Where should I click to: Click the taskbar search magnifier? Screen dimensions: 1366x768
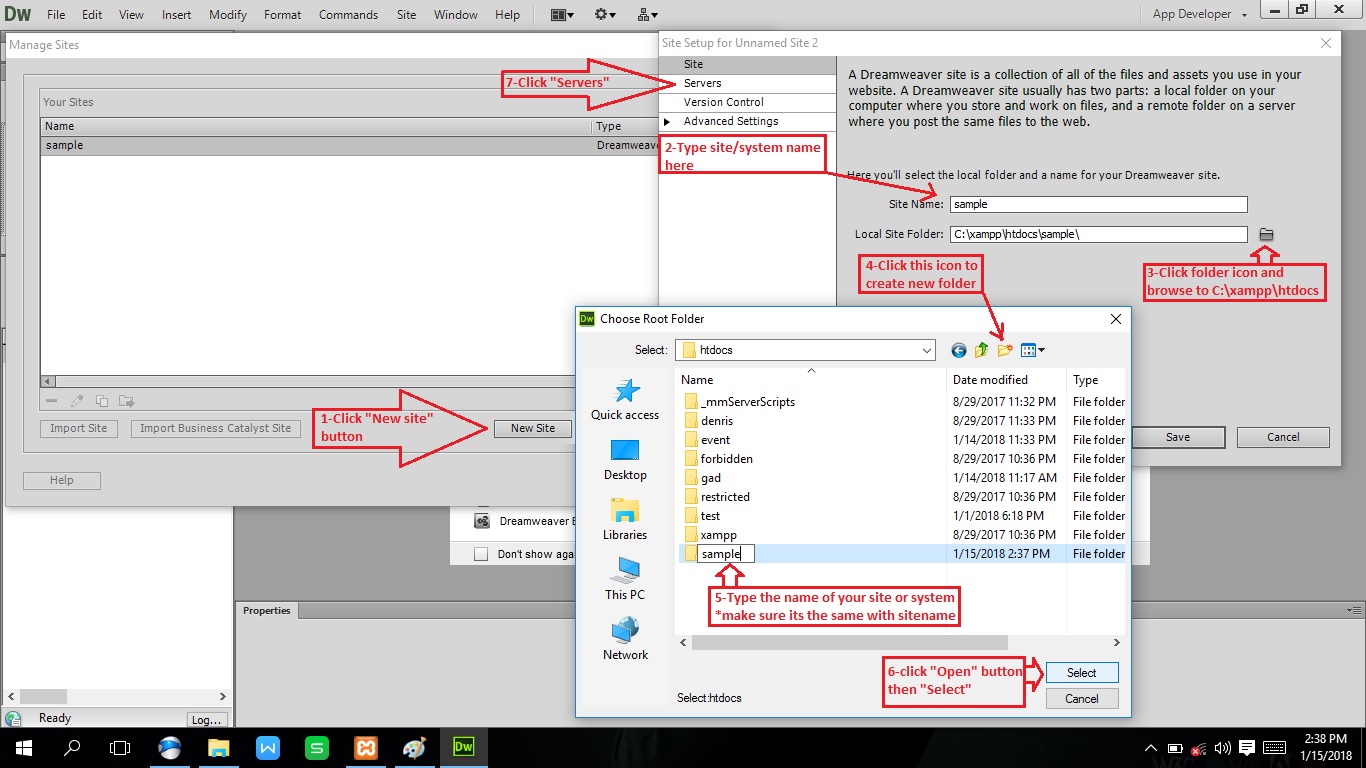(72, 748)
